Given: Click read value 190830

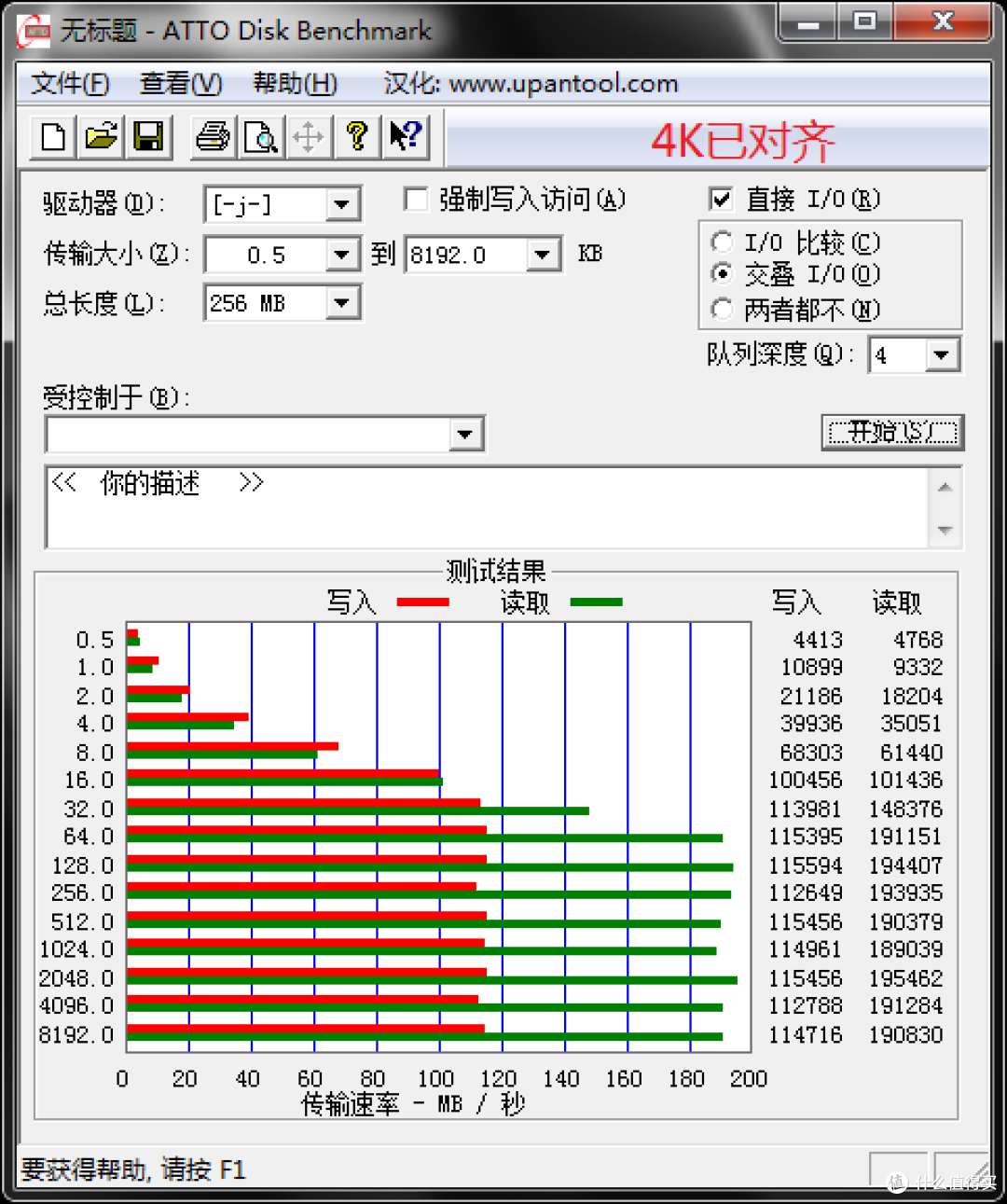Looking at the screenshot, I should click(x=906, y=1034).
